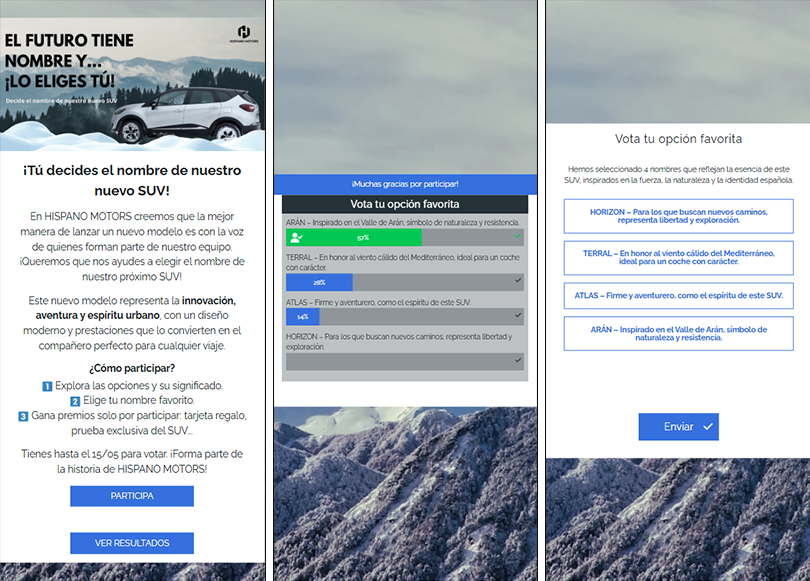
Task: Click the 'Gana premios solo por participar' step text
Action: [139, 423]
